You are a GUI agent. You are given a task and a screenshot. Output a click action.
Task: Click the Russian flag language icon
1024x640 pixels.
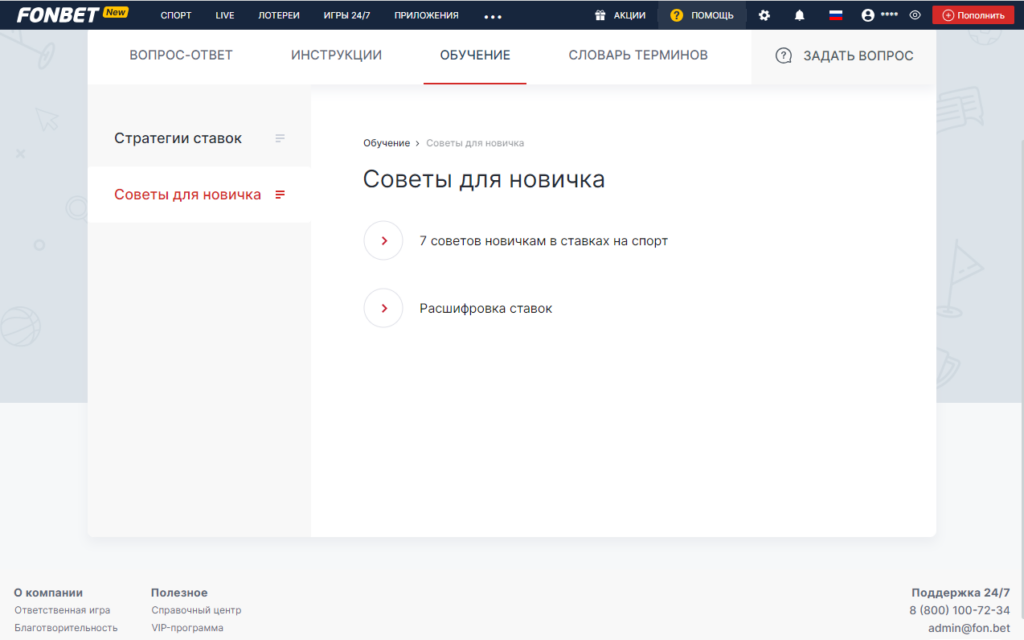coord(835,15)
